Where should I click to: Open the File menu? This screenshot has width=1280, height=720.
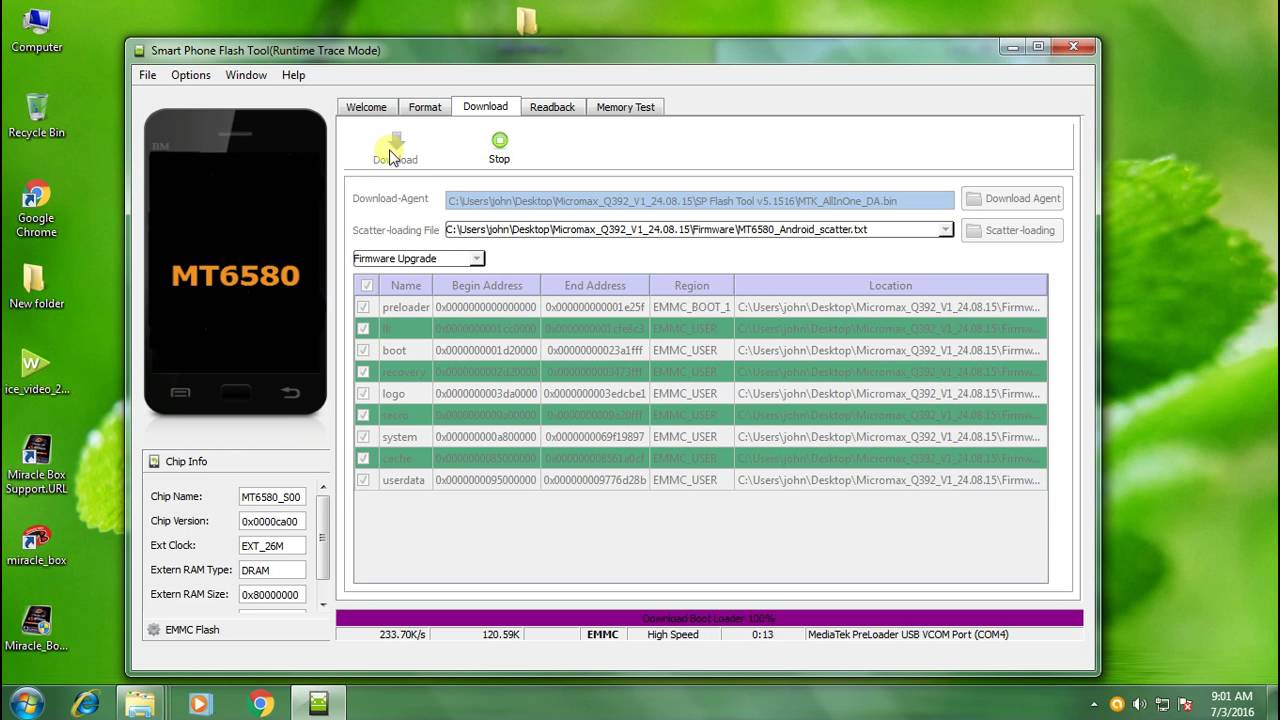click(x=147, y=75)
